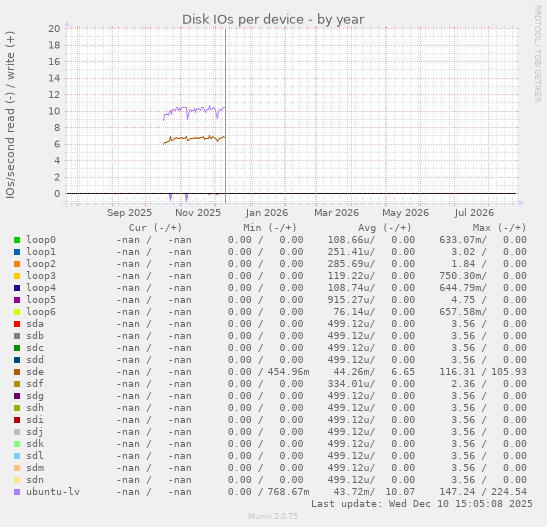
Task: Click the 'sdm' legend label
Action: [35, 468]
